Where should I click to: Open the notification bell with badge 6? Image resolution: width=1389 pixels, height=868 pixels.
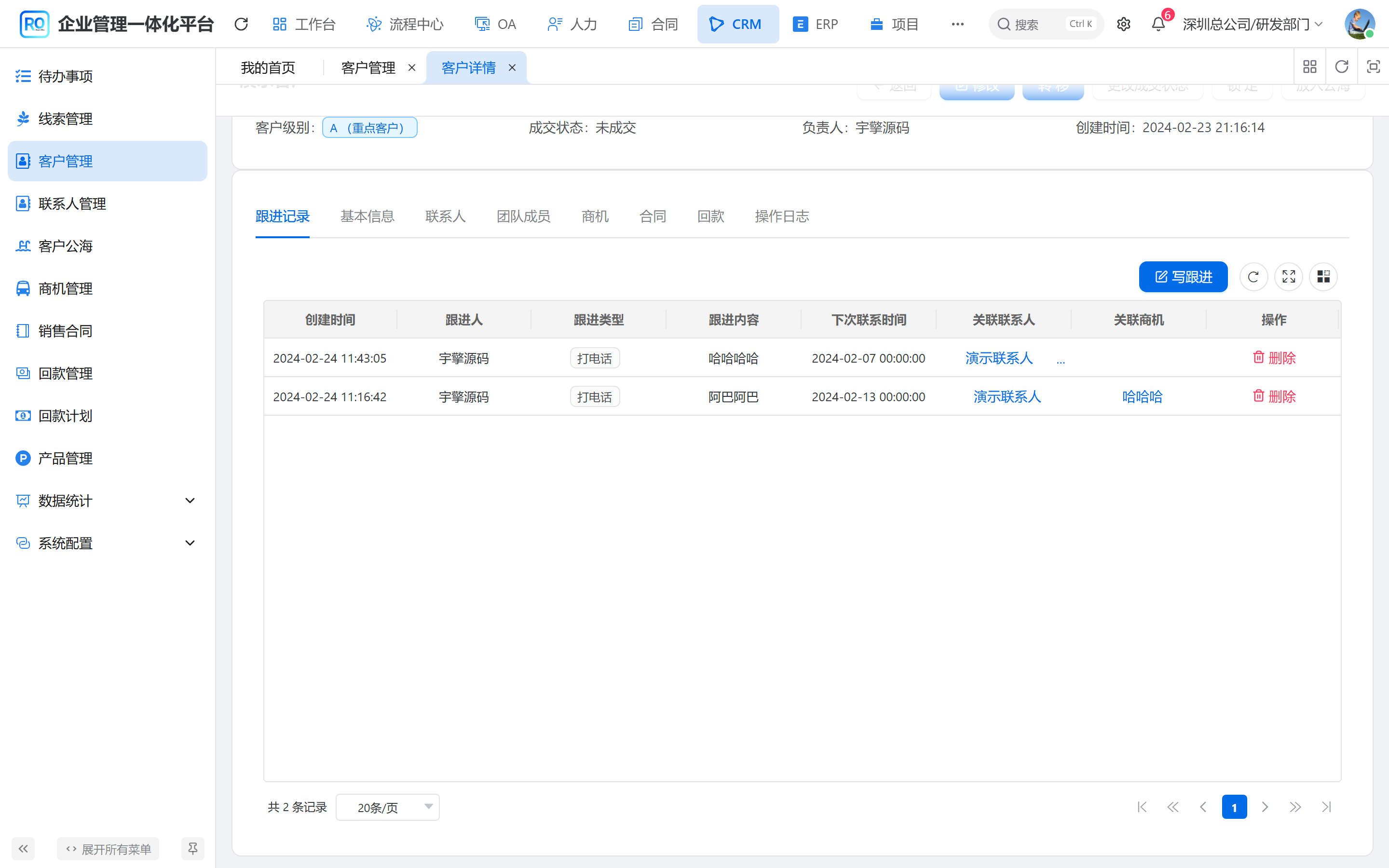coord(1158,24)
